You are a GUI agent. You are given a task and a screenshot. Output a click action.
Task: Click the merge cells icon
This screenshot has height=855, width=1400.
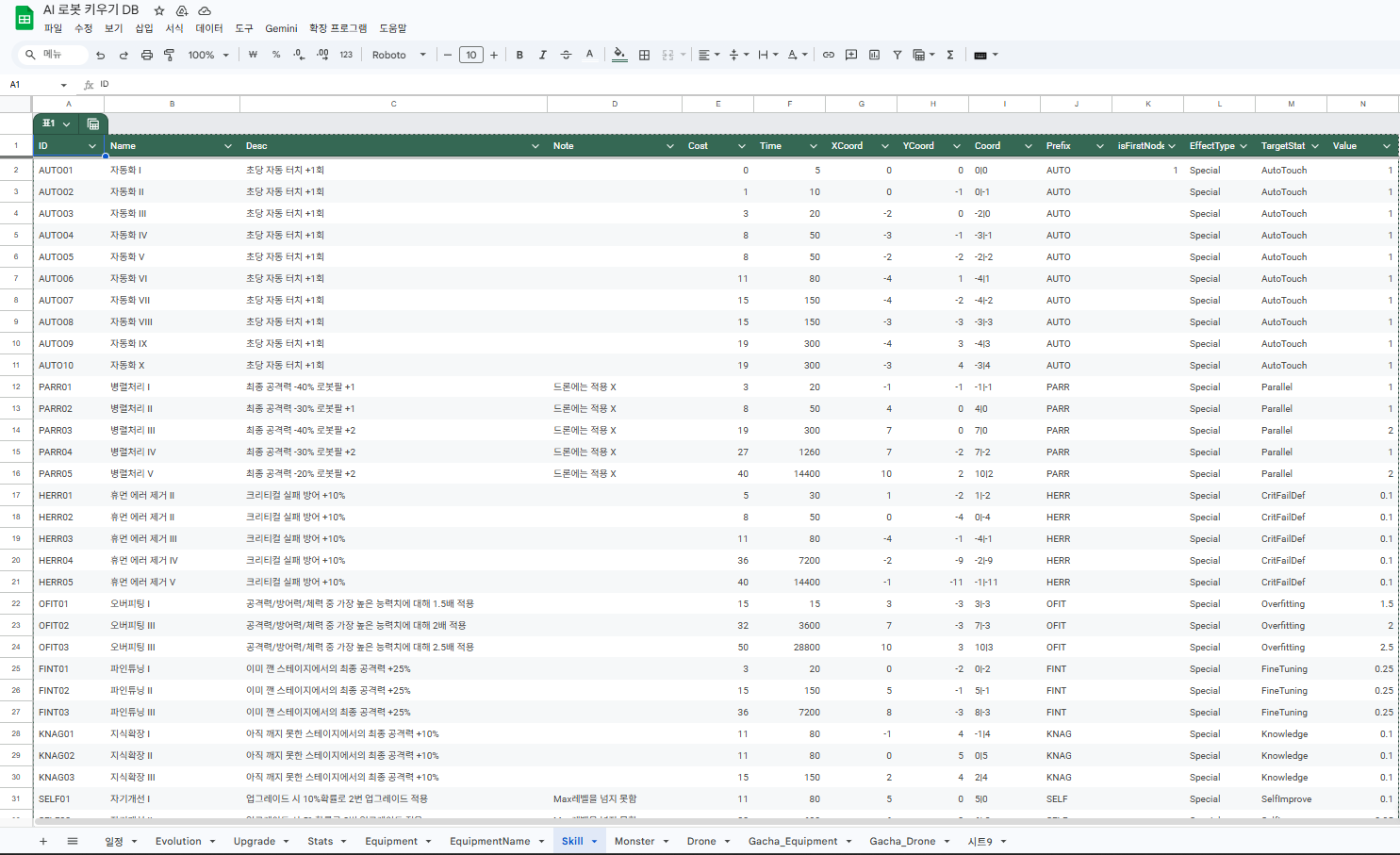point(668,55)
